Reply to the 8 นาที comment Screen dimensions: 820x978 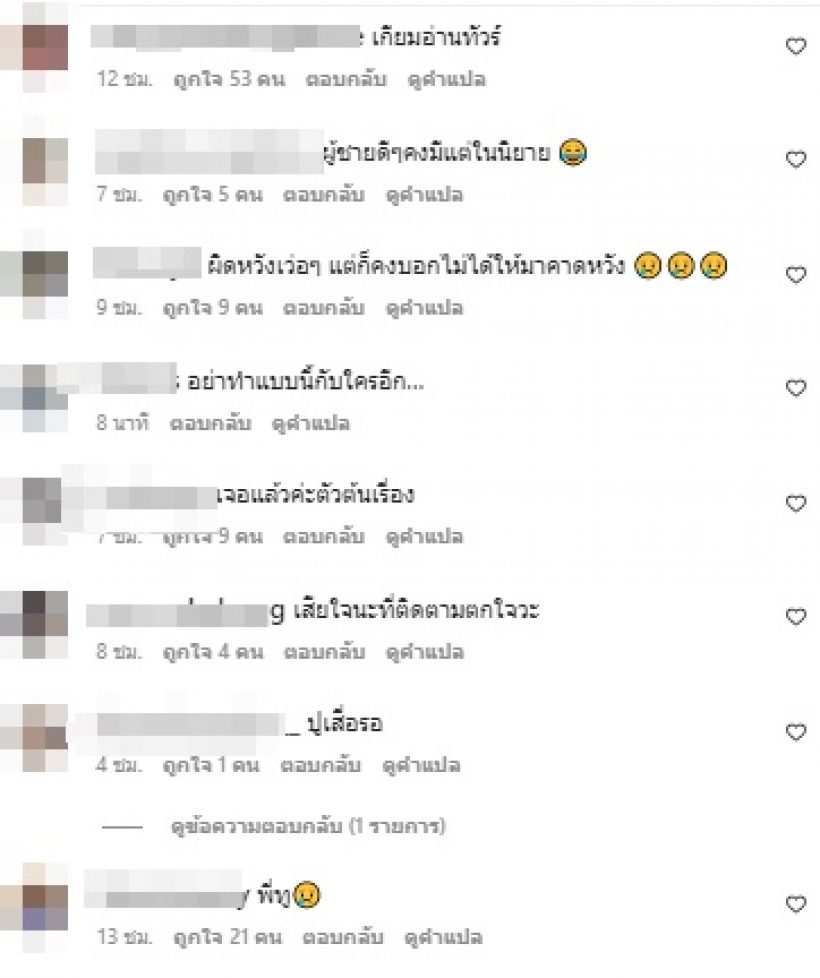pyautogui.click(x=211, y=424)
